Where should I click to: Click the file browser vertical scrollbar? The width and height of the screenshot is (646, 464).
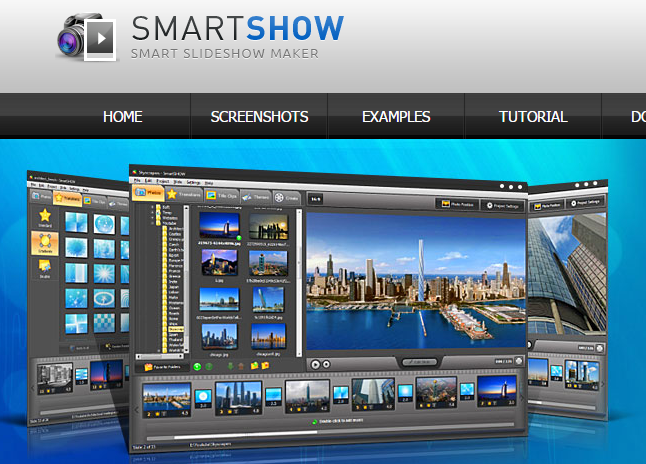pos(299,283)
